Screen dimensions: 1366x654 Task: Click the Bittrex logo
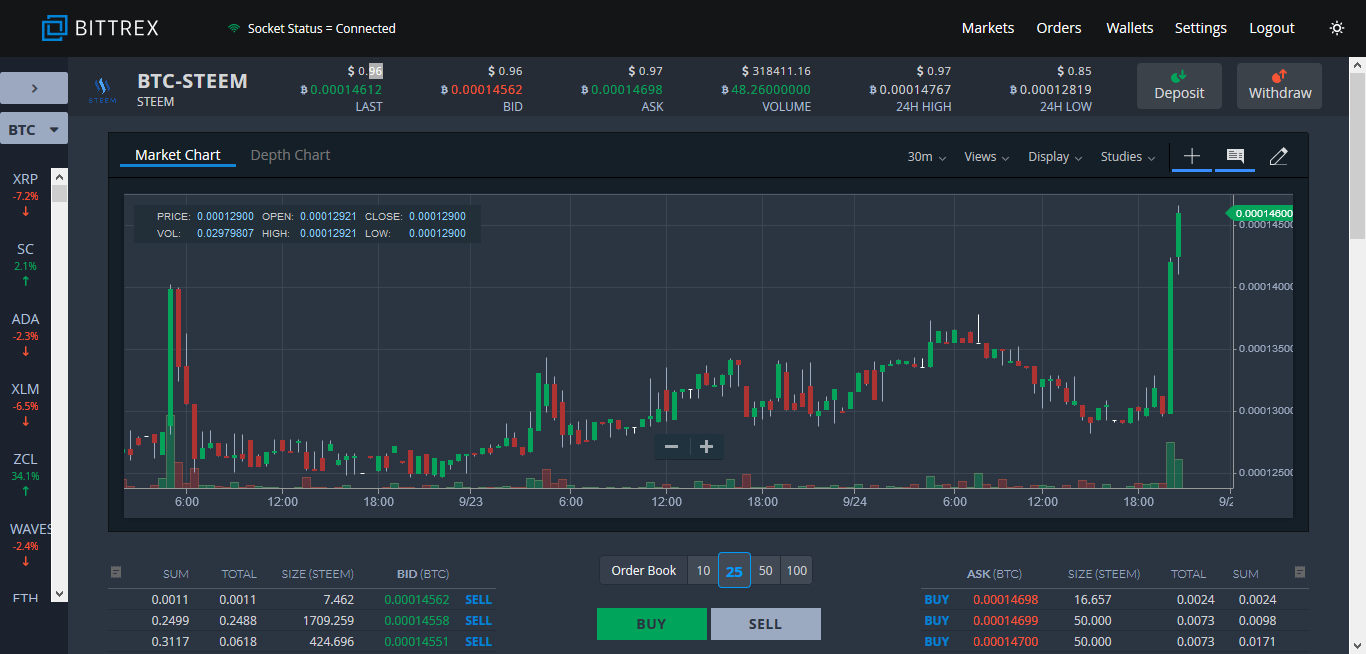[100, 28]
